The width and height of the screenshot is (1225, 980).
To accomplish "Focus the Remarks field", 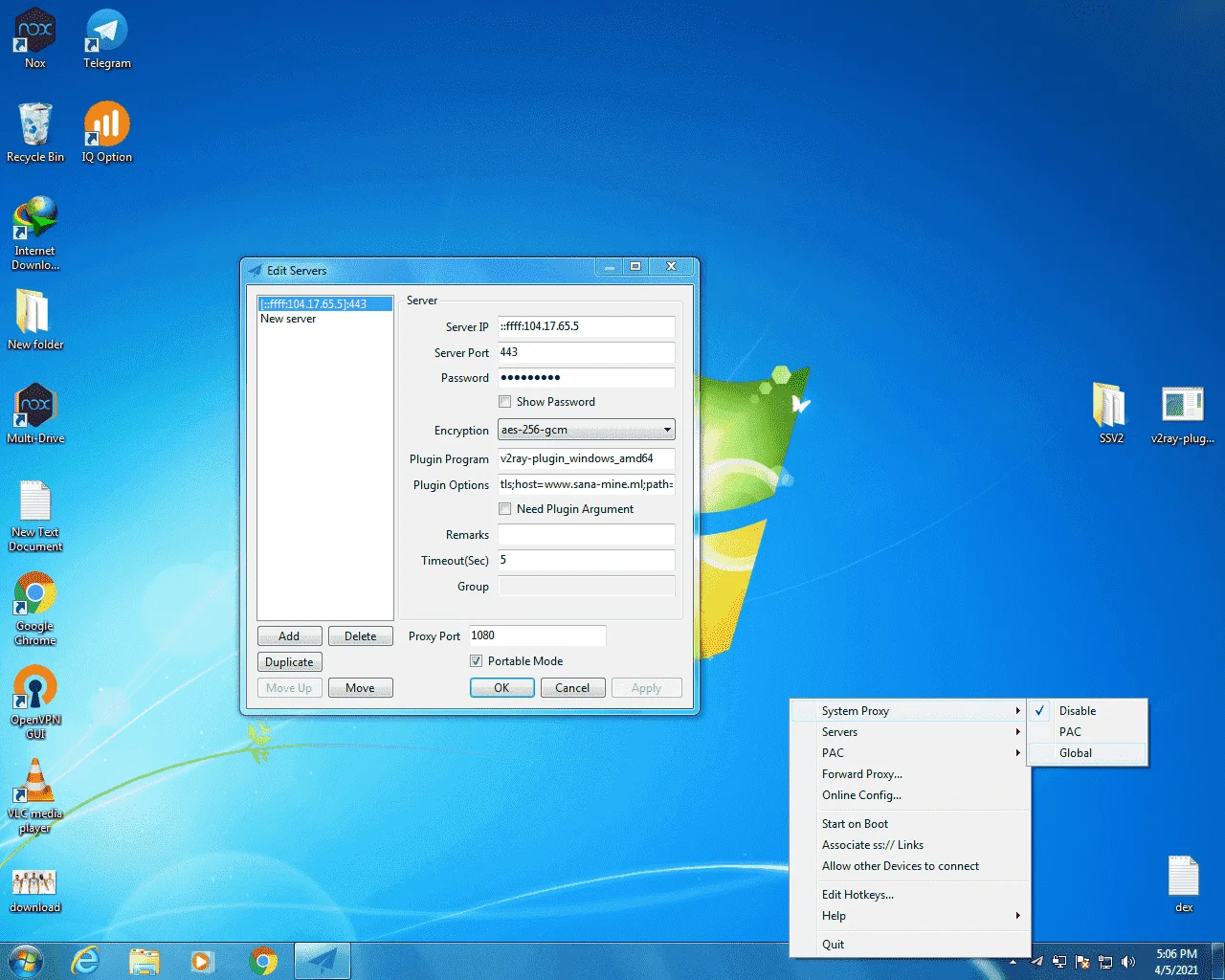I will coord(586,535).
